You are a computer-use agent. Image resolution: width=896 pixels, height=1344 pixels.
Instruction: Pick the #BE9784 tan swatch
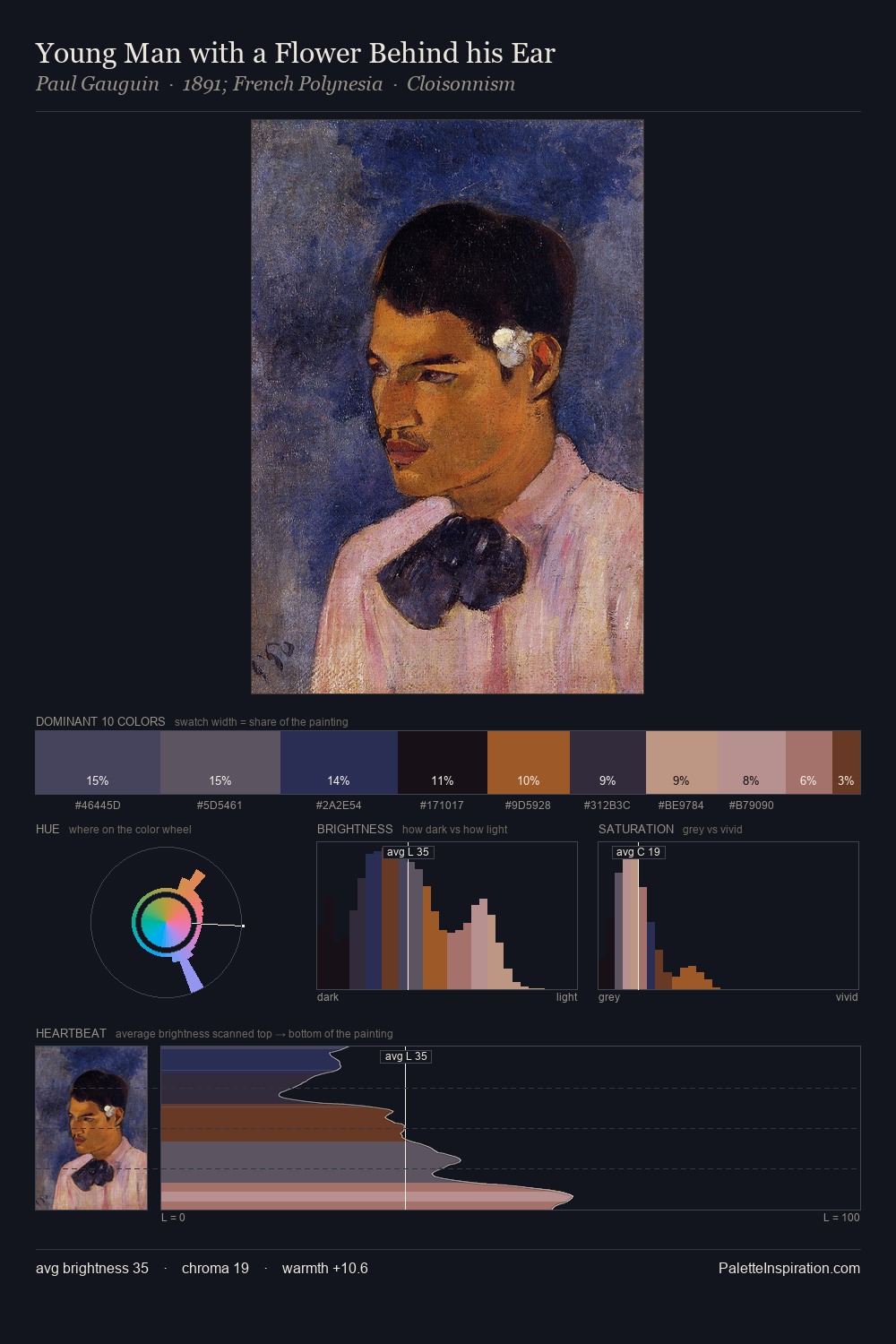coord(682,762)
